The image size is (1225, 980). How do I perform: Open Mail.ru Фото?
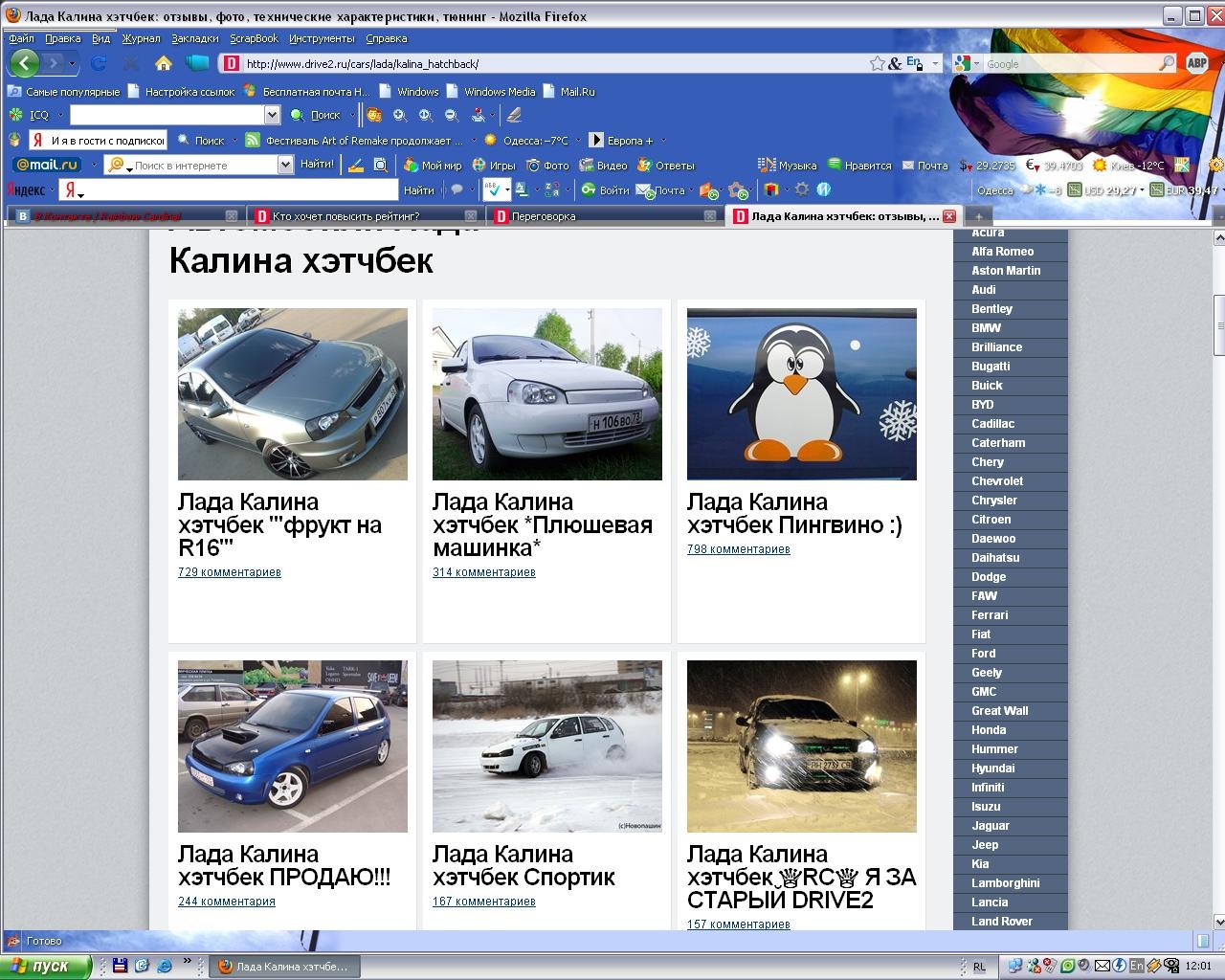[547, 165]
